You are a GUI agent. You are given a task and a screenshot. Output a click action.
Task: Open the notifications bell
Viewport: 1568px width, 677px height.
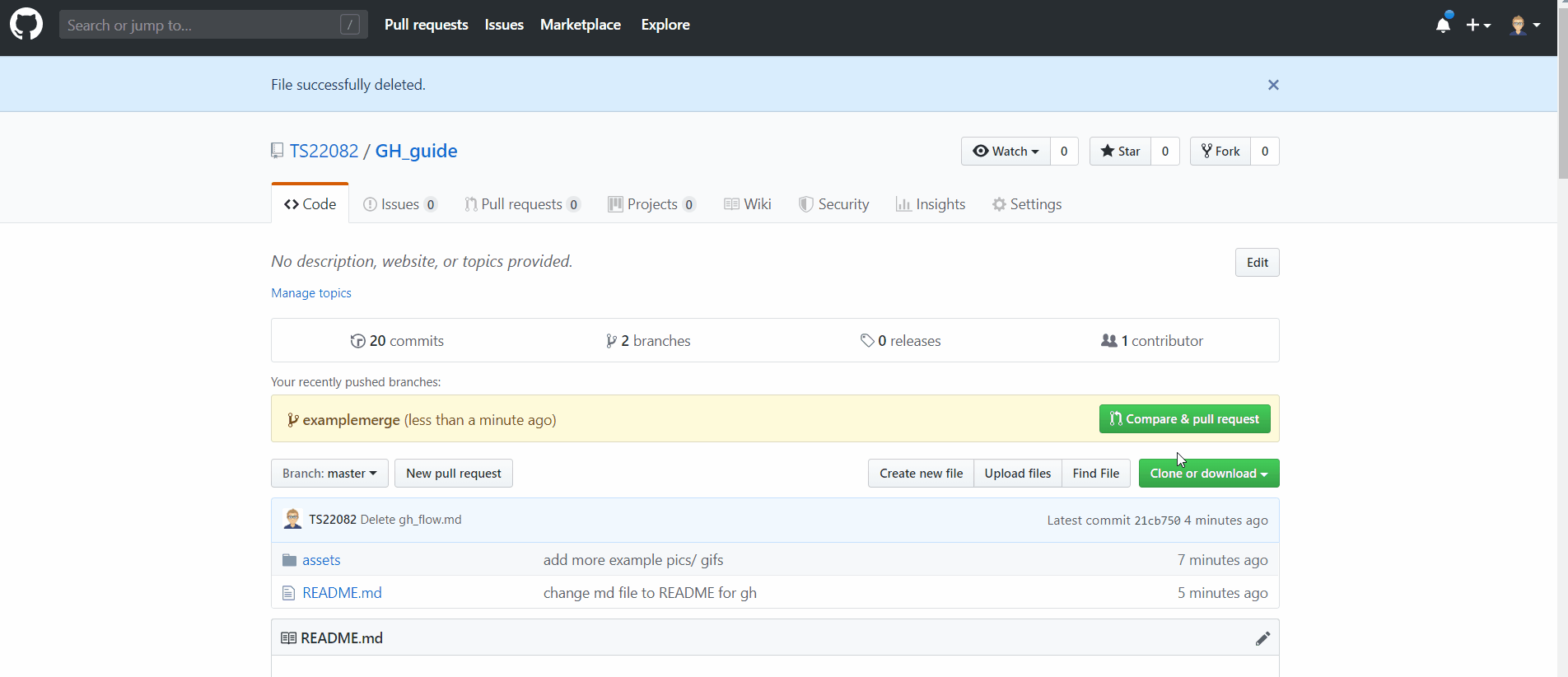(x=1443, y=25)
